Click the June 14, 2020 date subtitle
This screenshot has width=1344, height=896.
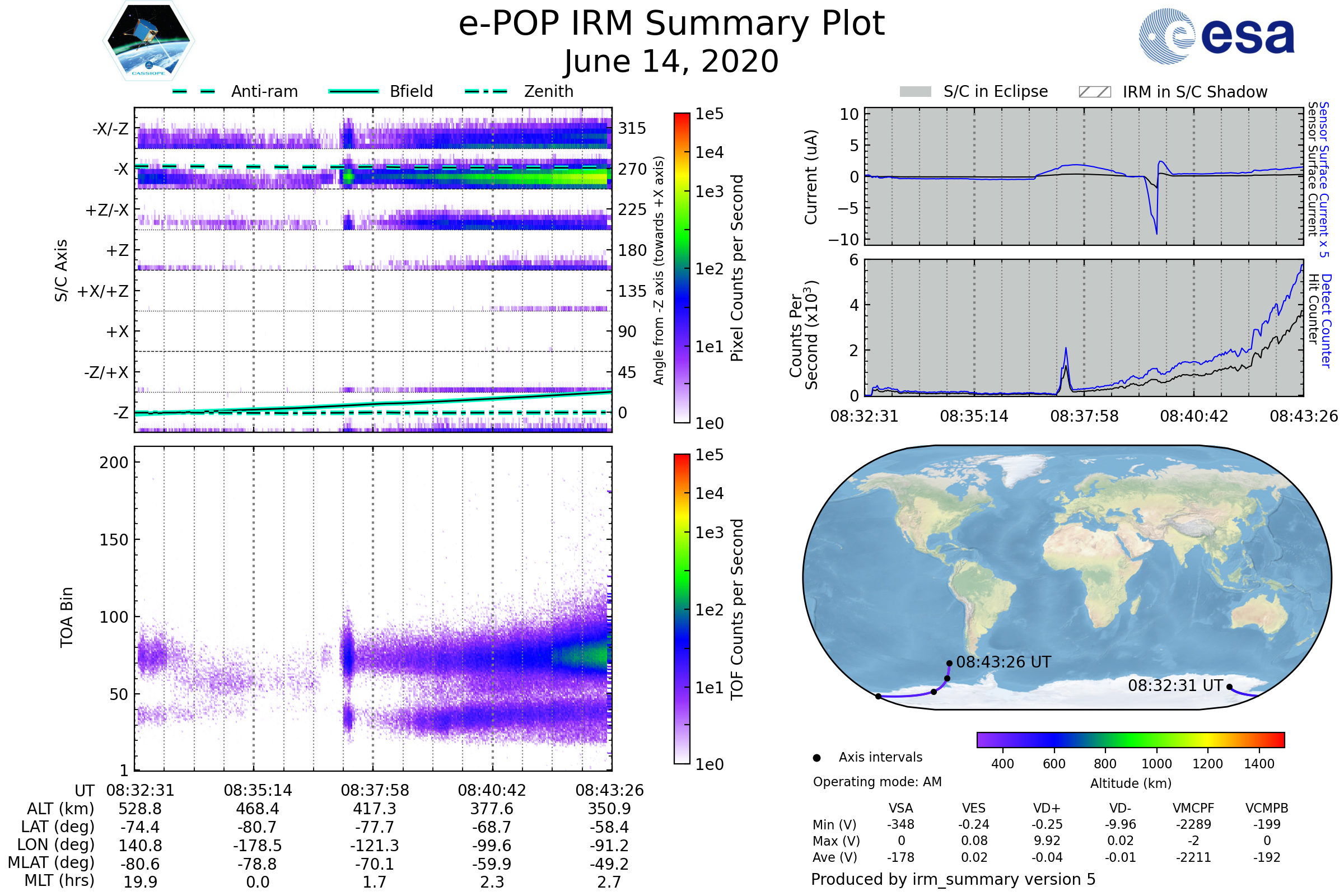(x=671, y=61)
